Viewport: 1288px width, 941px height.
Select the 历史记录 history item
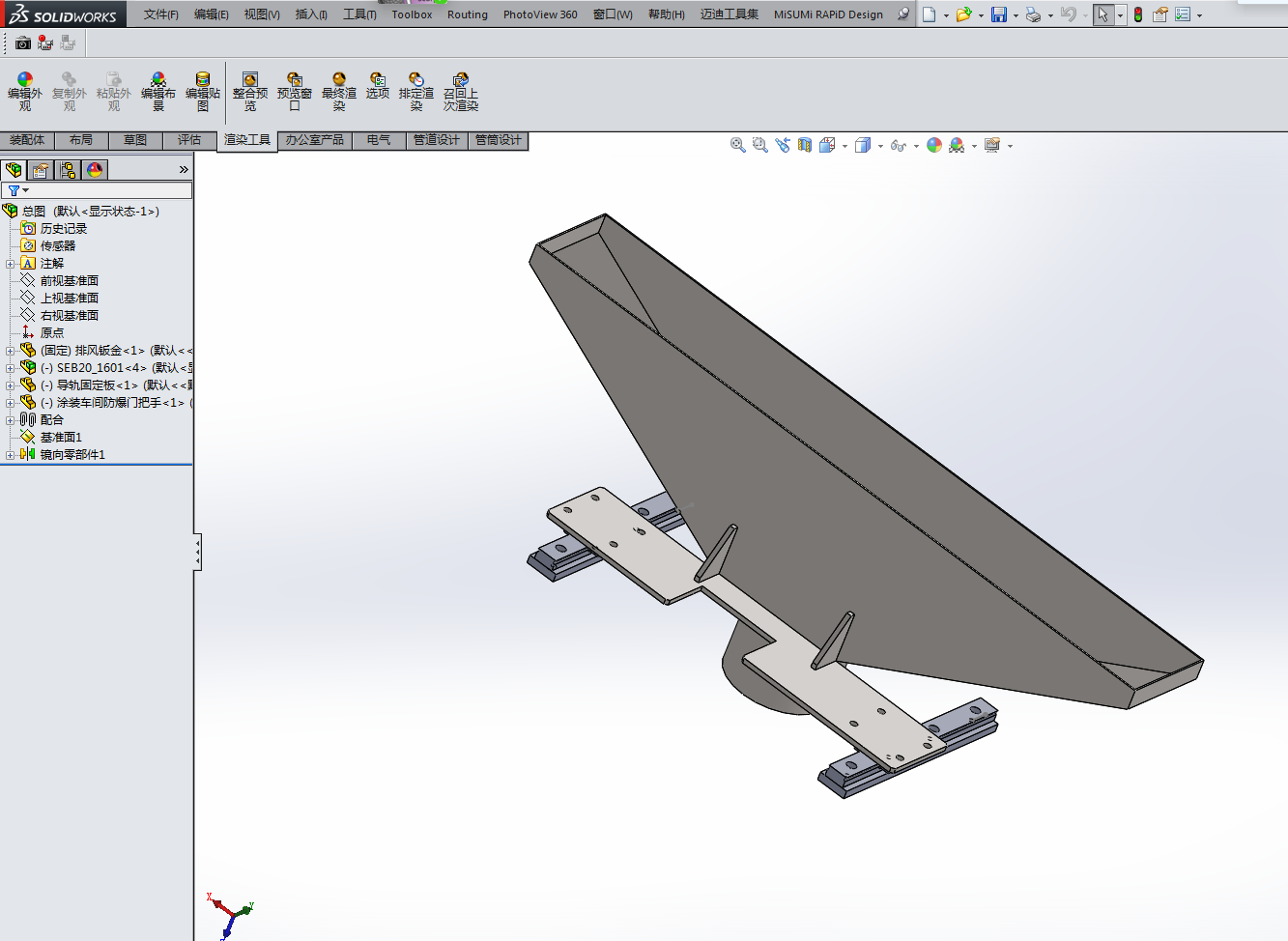click(x=64, y=229)
